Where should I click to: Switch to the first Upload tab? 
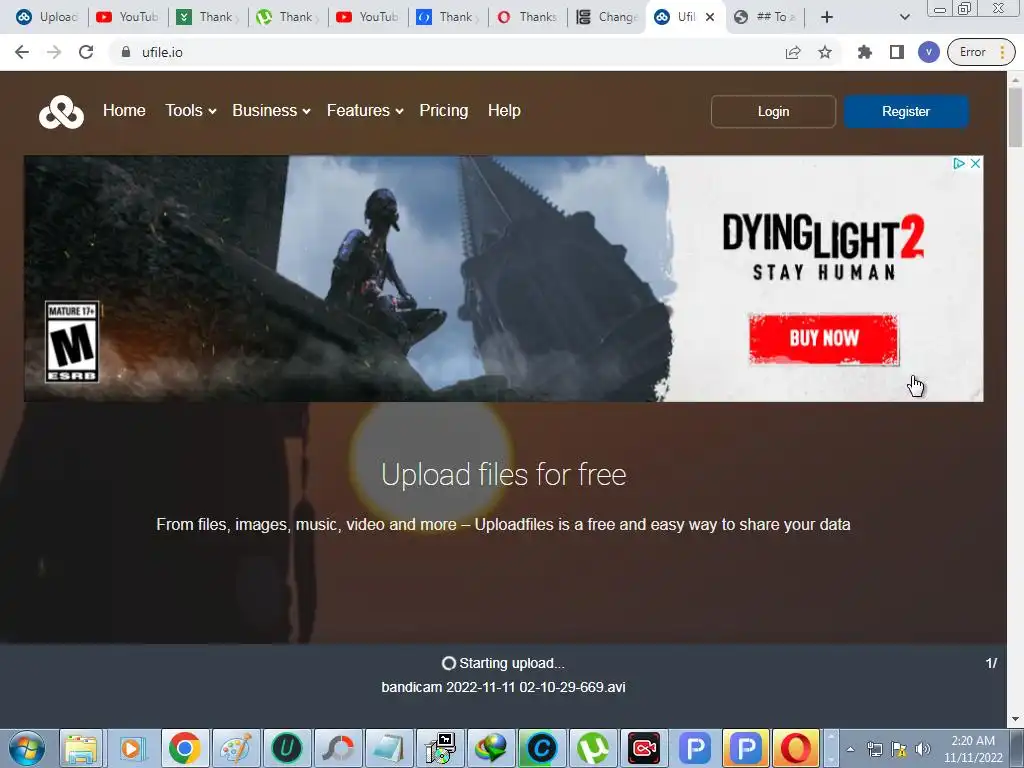tap(47, 17)
